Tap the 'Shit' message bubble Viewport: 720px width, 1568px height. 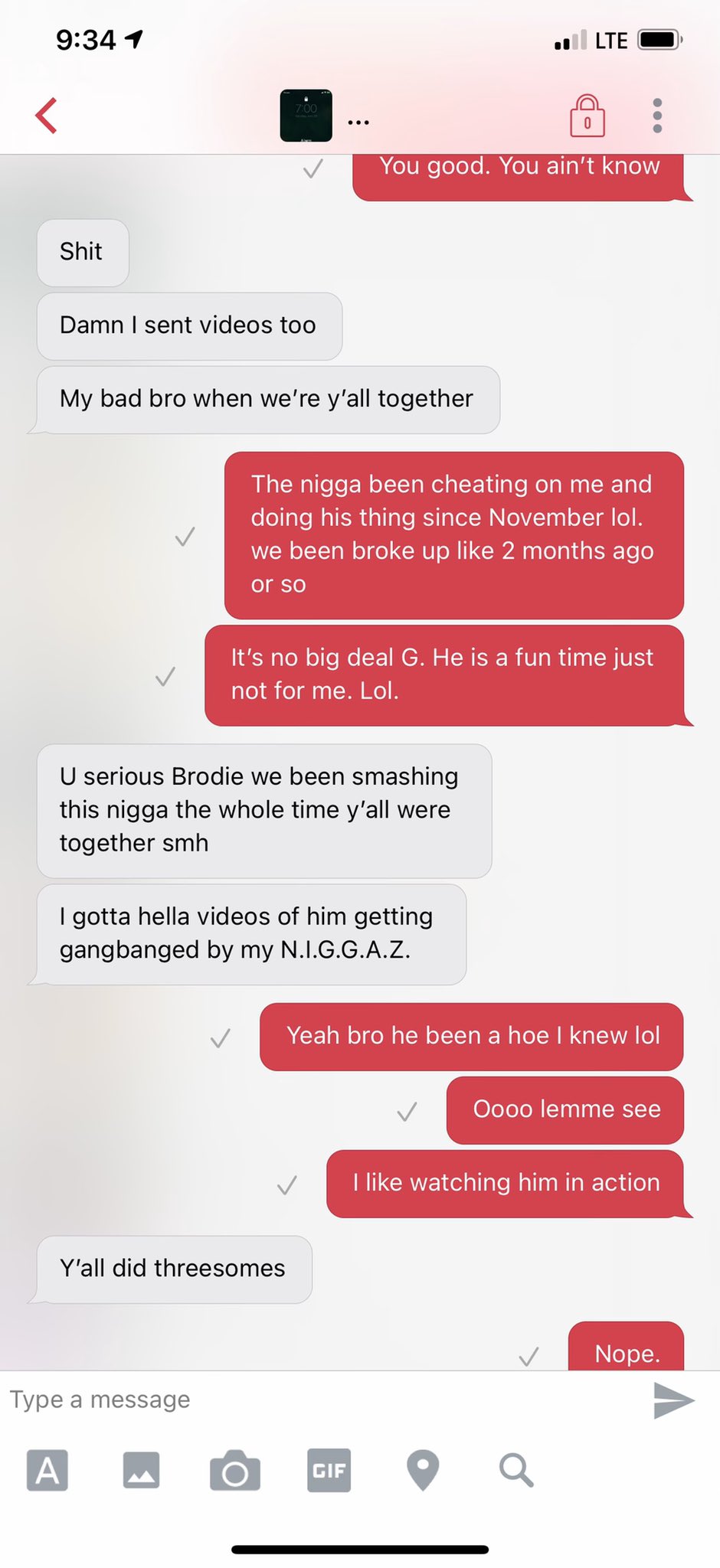click(x=83, y=252)
